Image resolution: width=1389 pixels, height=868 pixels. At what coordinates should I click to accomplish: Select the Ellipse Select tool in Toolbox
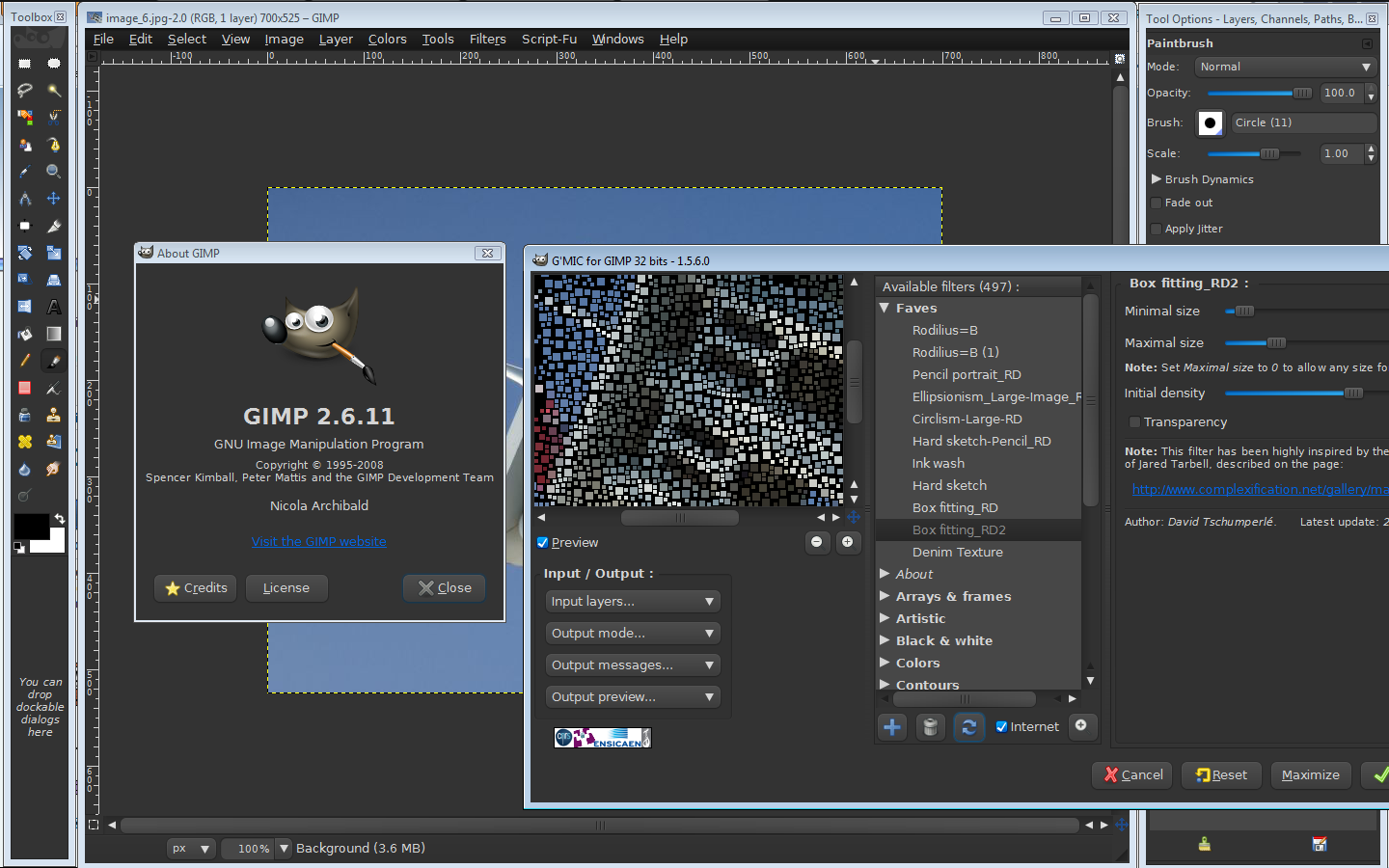[54, 64]
